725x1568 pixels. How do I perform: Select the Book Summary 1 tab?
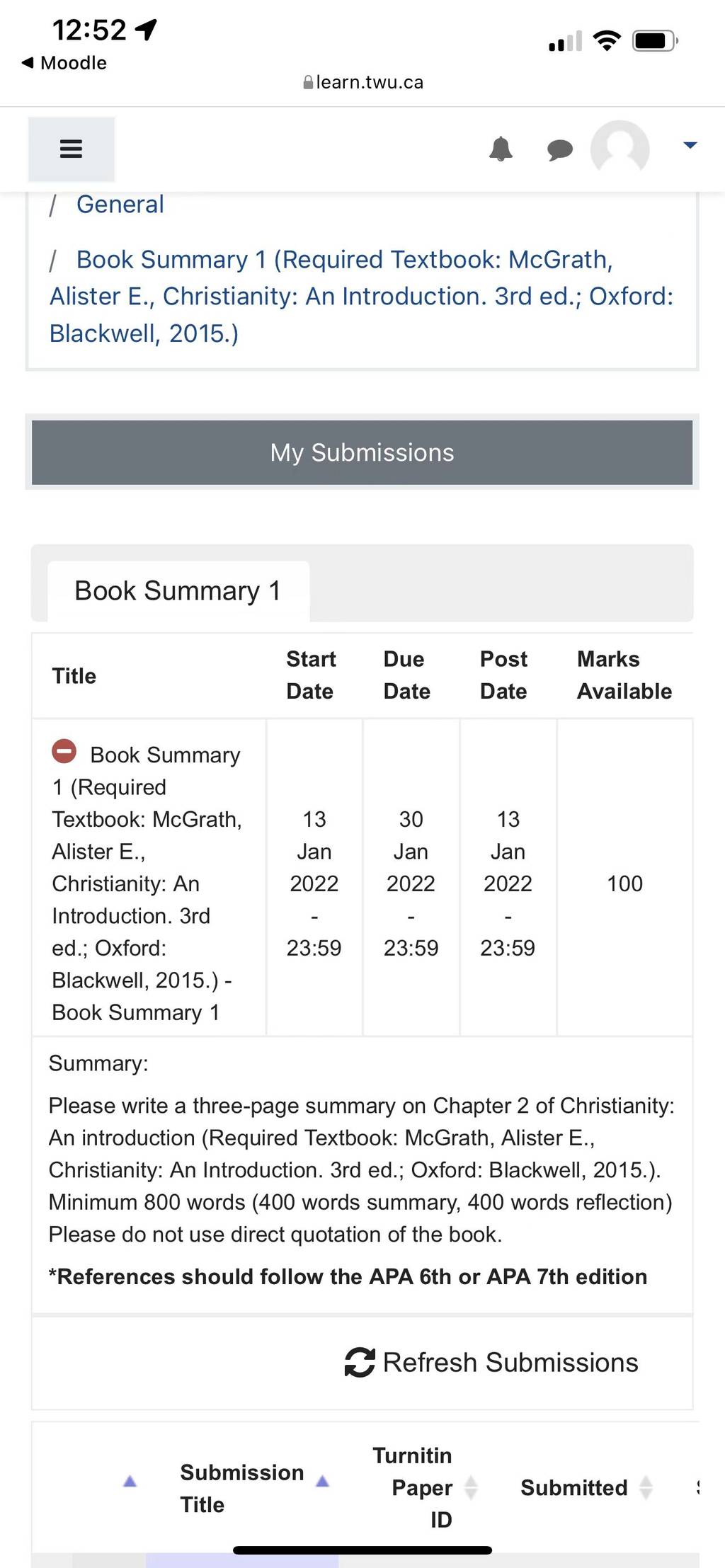[x=178, y=590]
